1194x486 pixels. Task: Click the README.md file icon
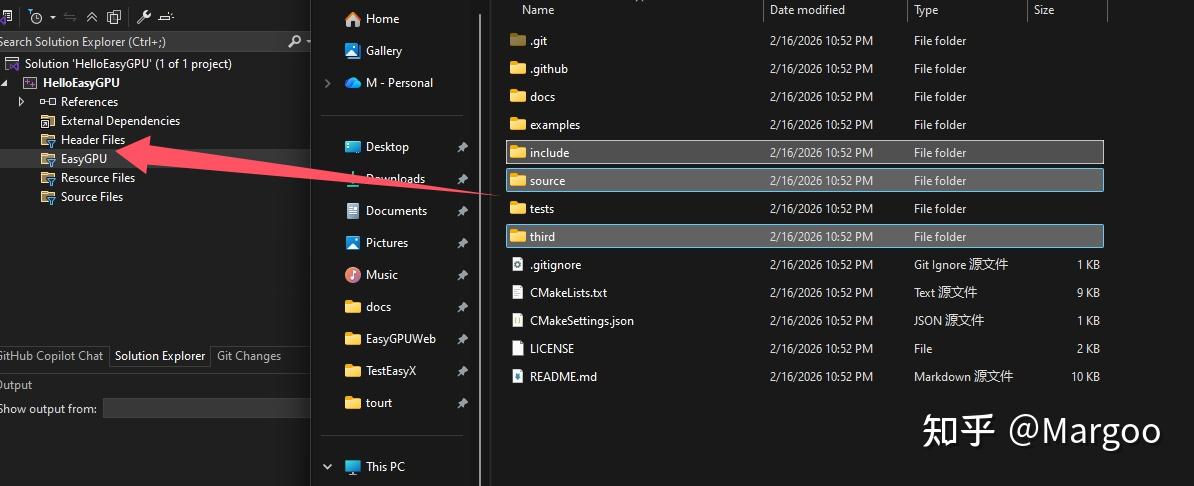(x=517, y=376)
